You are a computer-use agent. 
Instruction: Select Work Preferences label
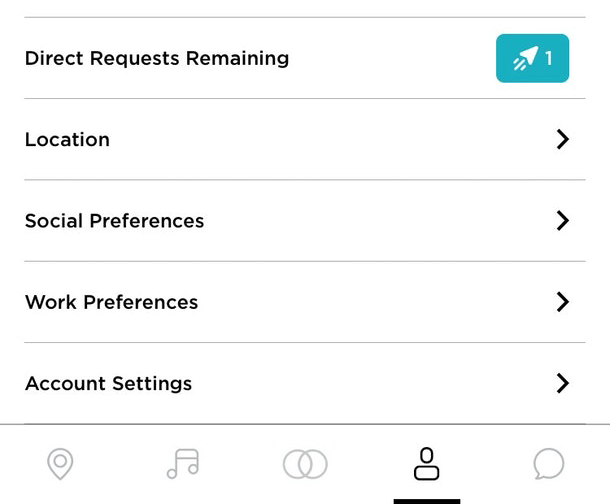click(x=112, y=302)
